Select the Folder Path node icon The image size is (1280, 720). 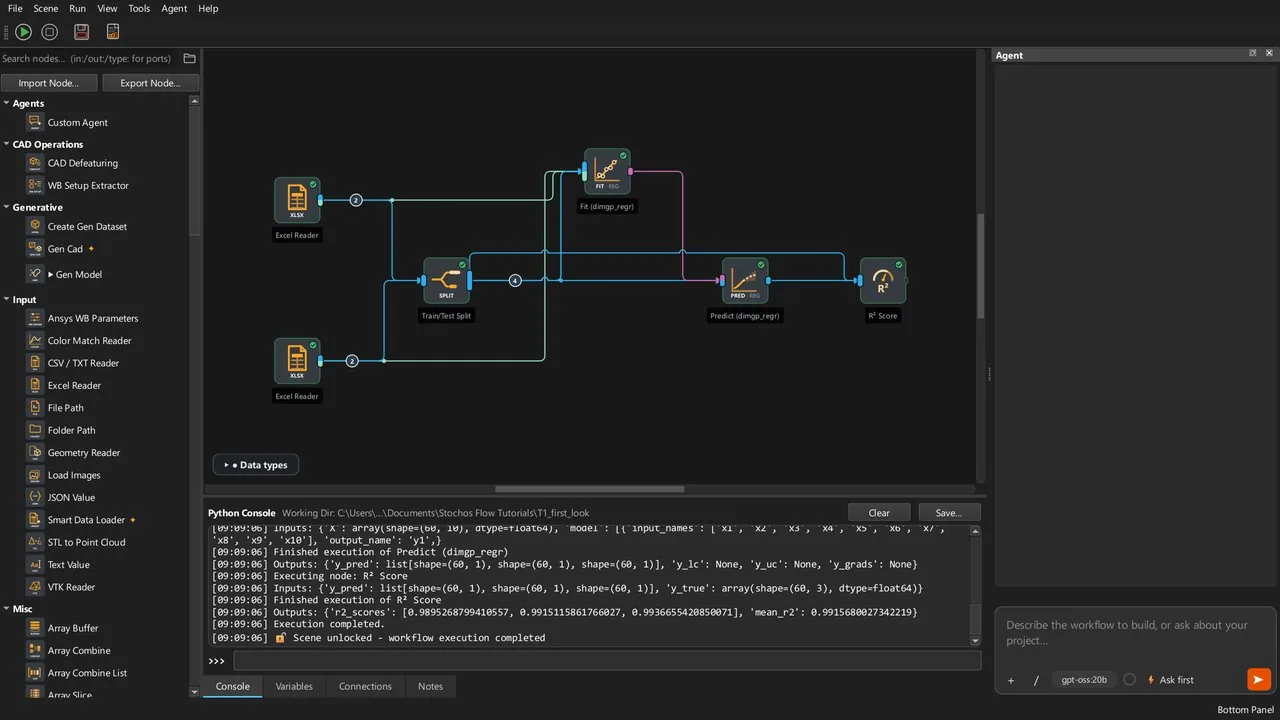[x=35, y=430]
